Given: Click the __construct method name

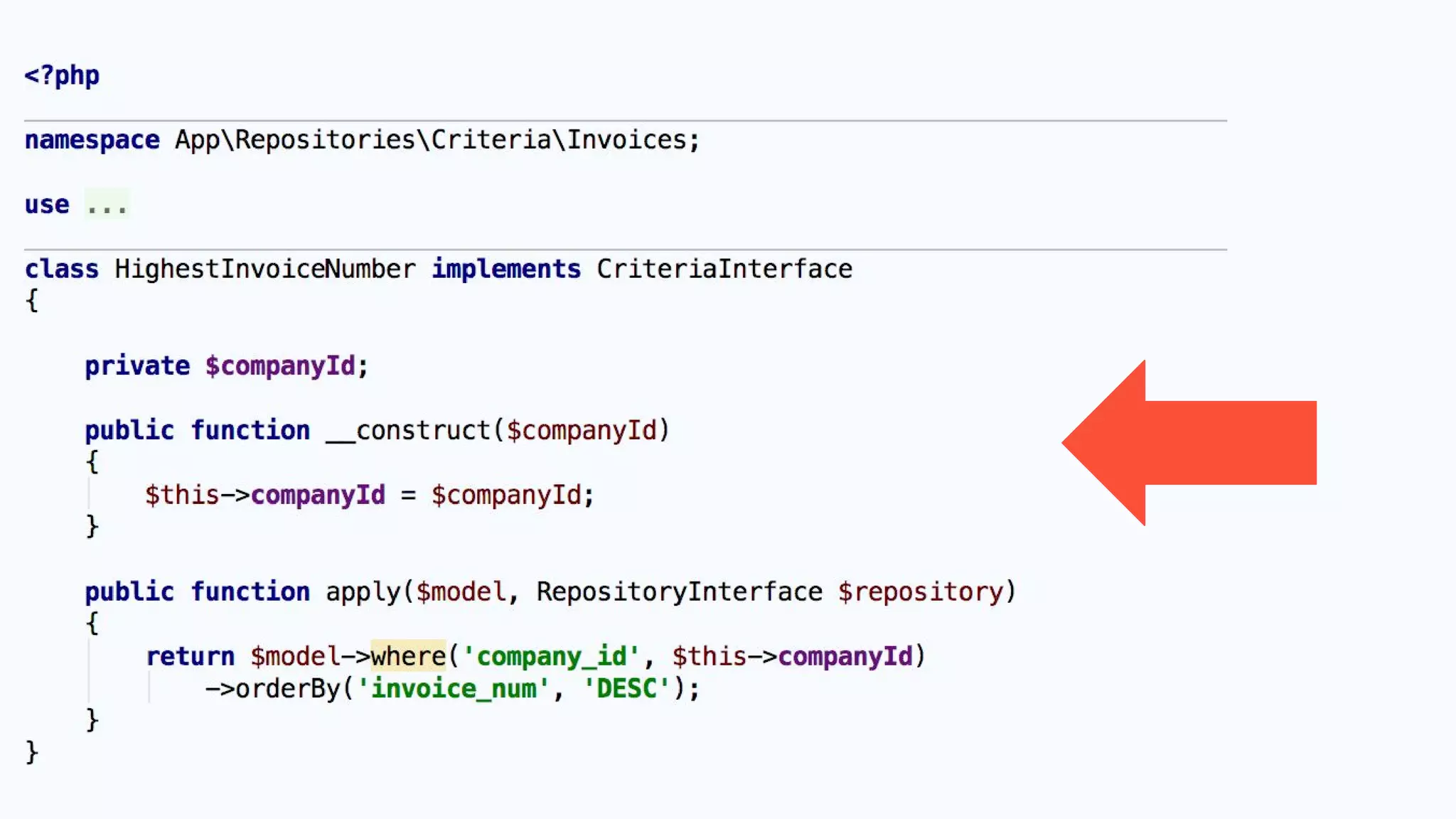Looking at the screenshot, I should point(408,431).
